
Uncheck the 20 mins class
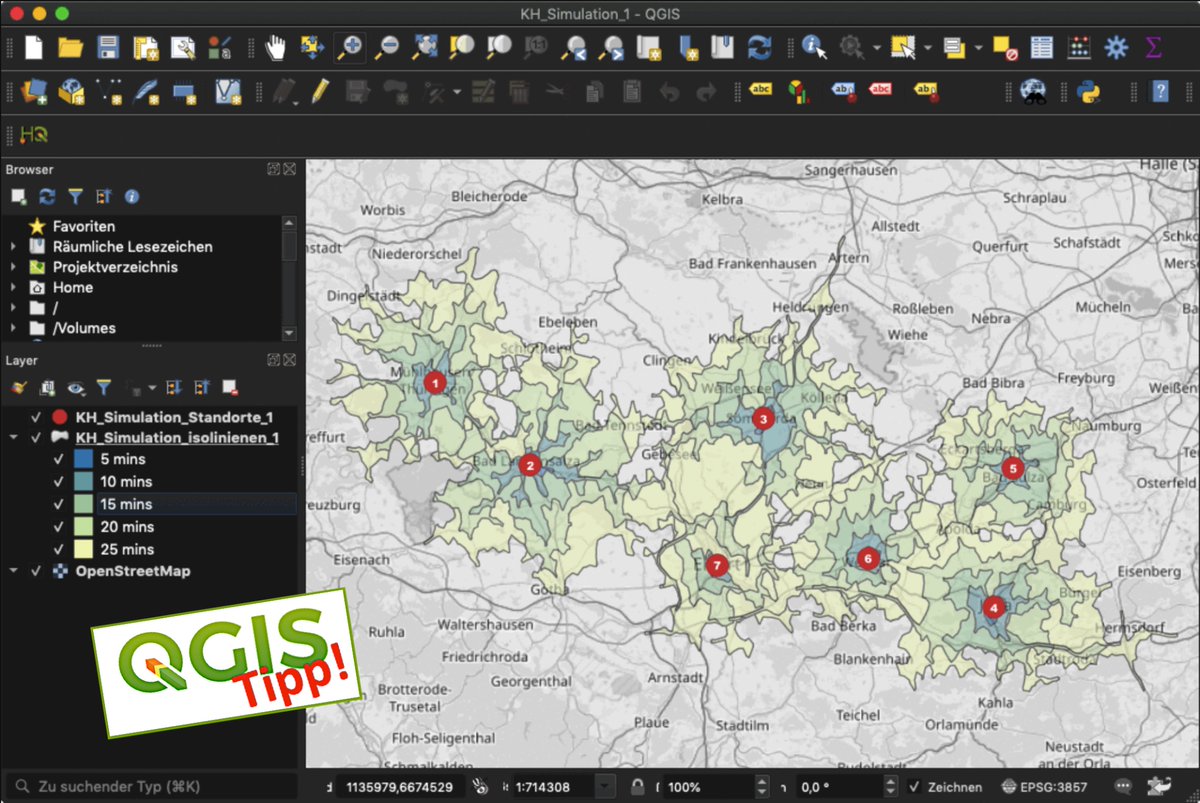59,527
